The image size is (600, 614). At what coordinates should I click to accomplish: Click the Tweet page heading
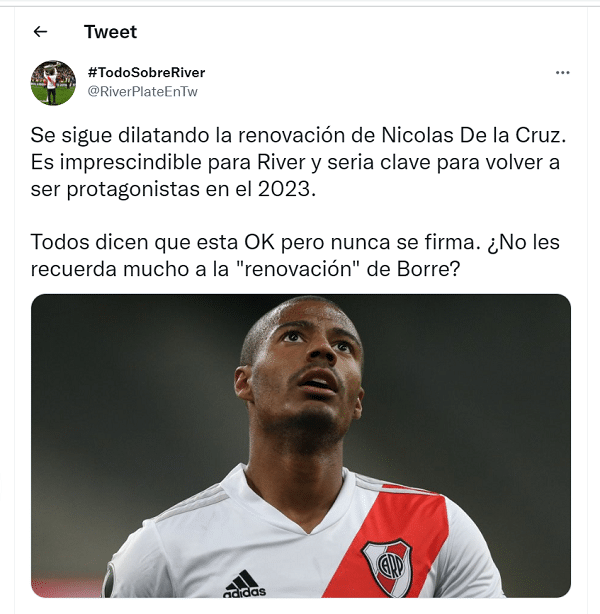[110, 32]
